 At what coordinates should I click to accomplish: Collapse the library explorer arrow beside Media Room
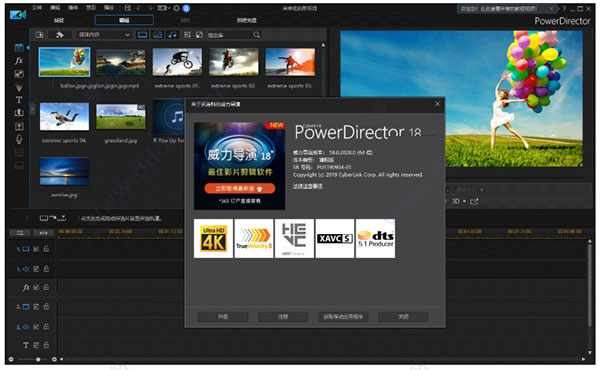click(28, 47)
